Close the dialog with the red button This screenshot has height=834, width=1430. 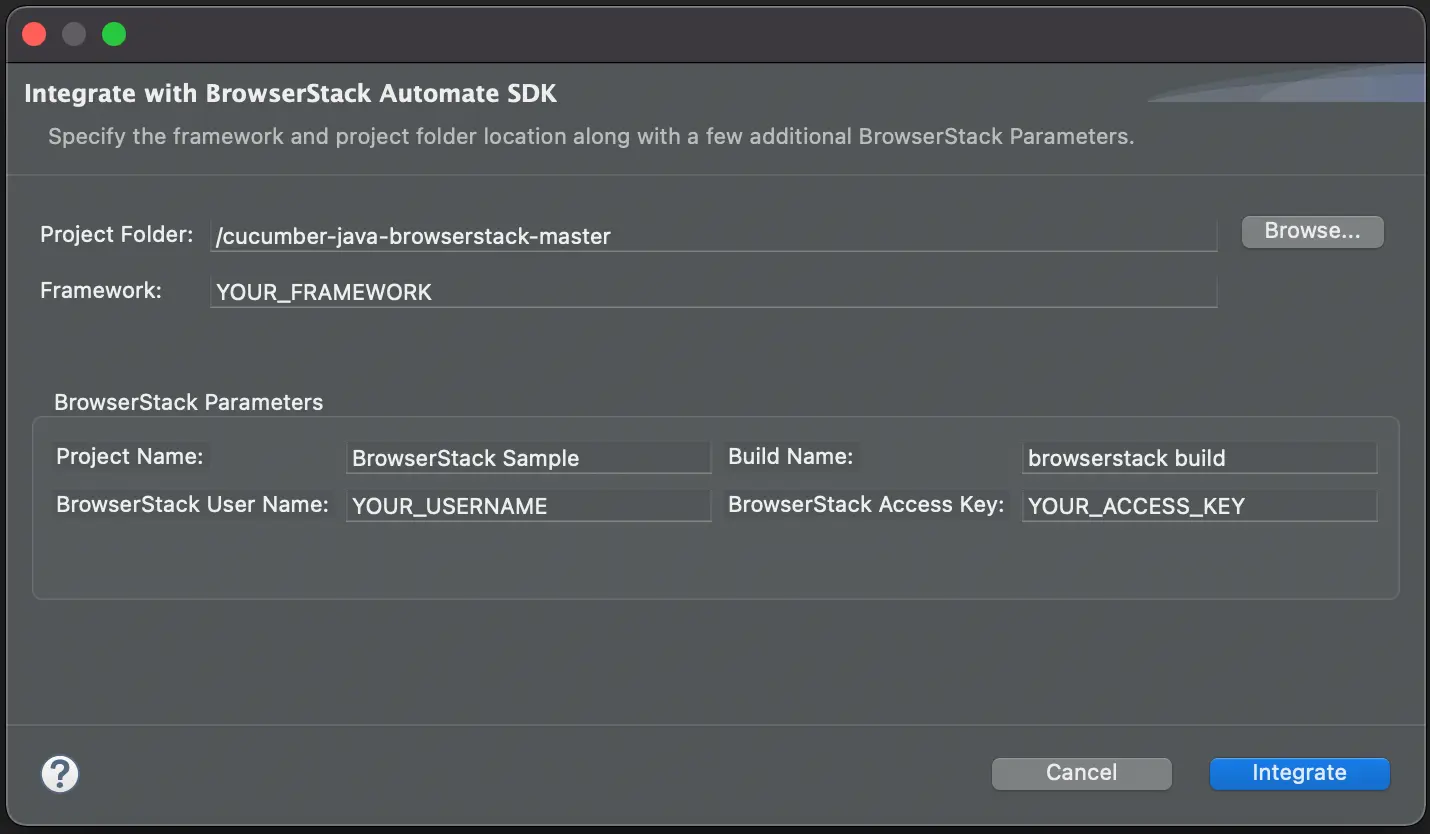(x=34, y=34)
